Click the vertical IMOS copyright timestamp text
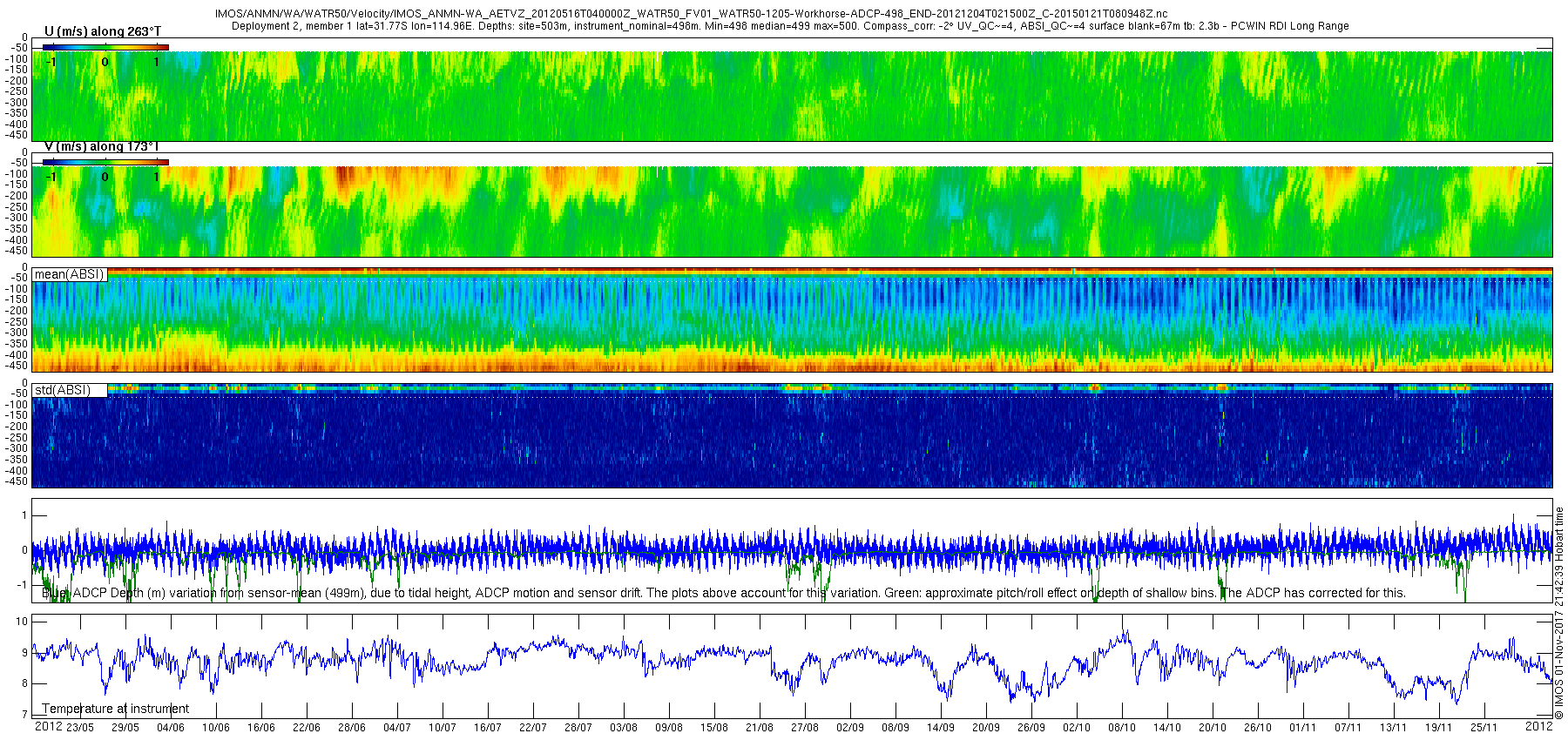1568x740 pixels. [1559, 614]
